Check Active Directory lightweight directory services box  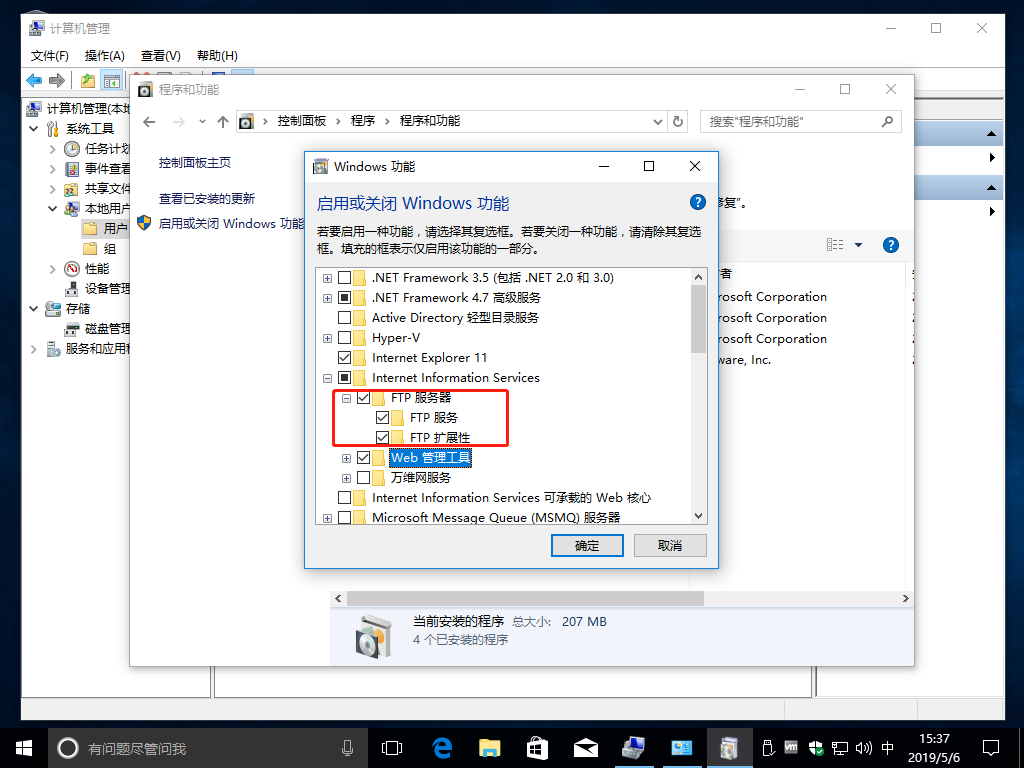(x=344, y=318)
